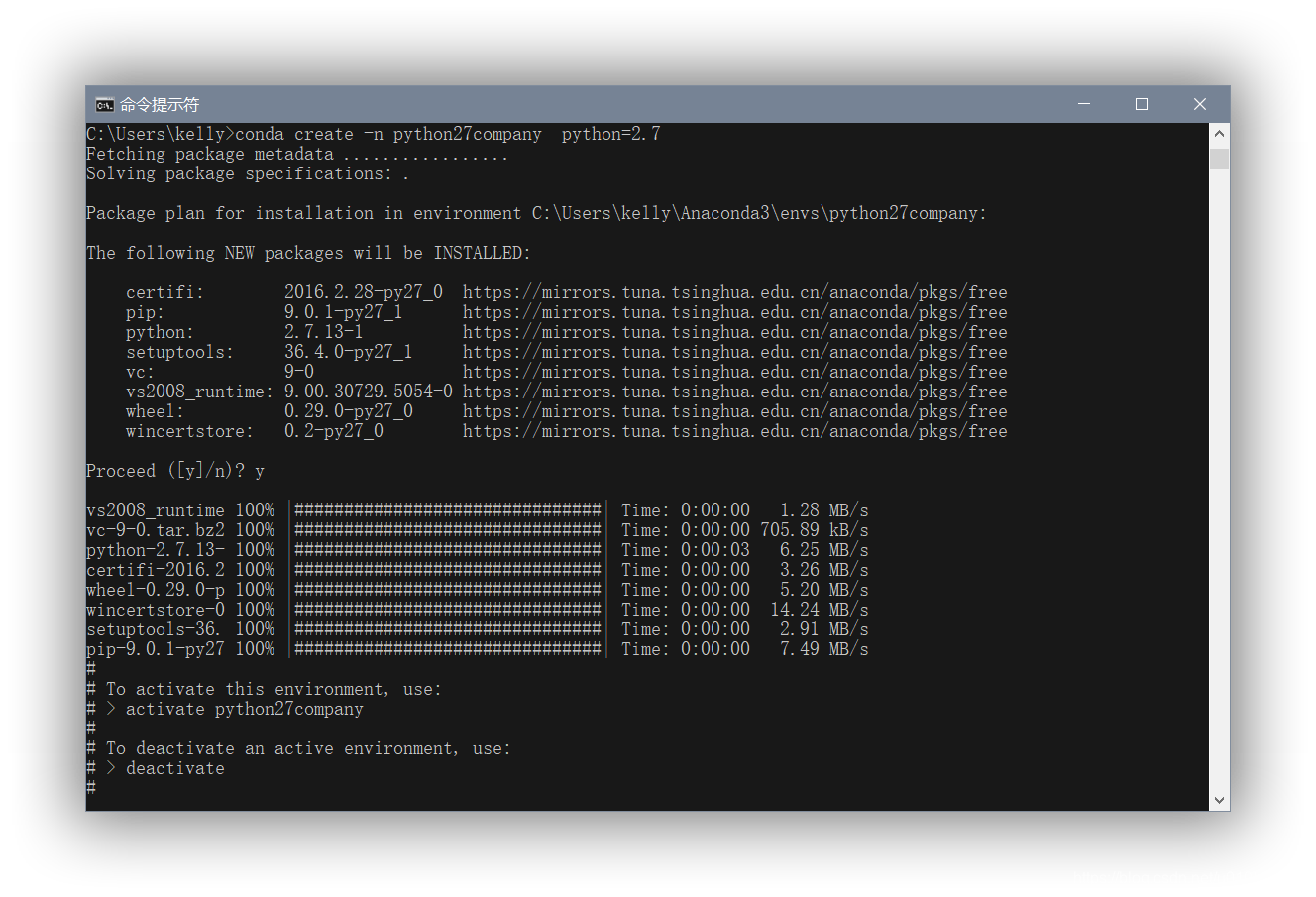Click version '9.0.1-py27_1'
The width and height of the screenshot is (1316, 897).
click(x=344, y=312)
